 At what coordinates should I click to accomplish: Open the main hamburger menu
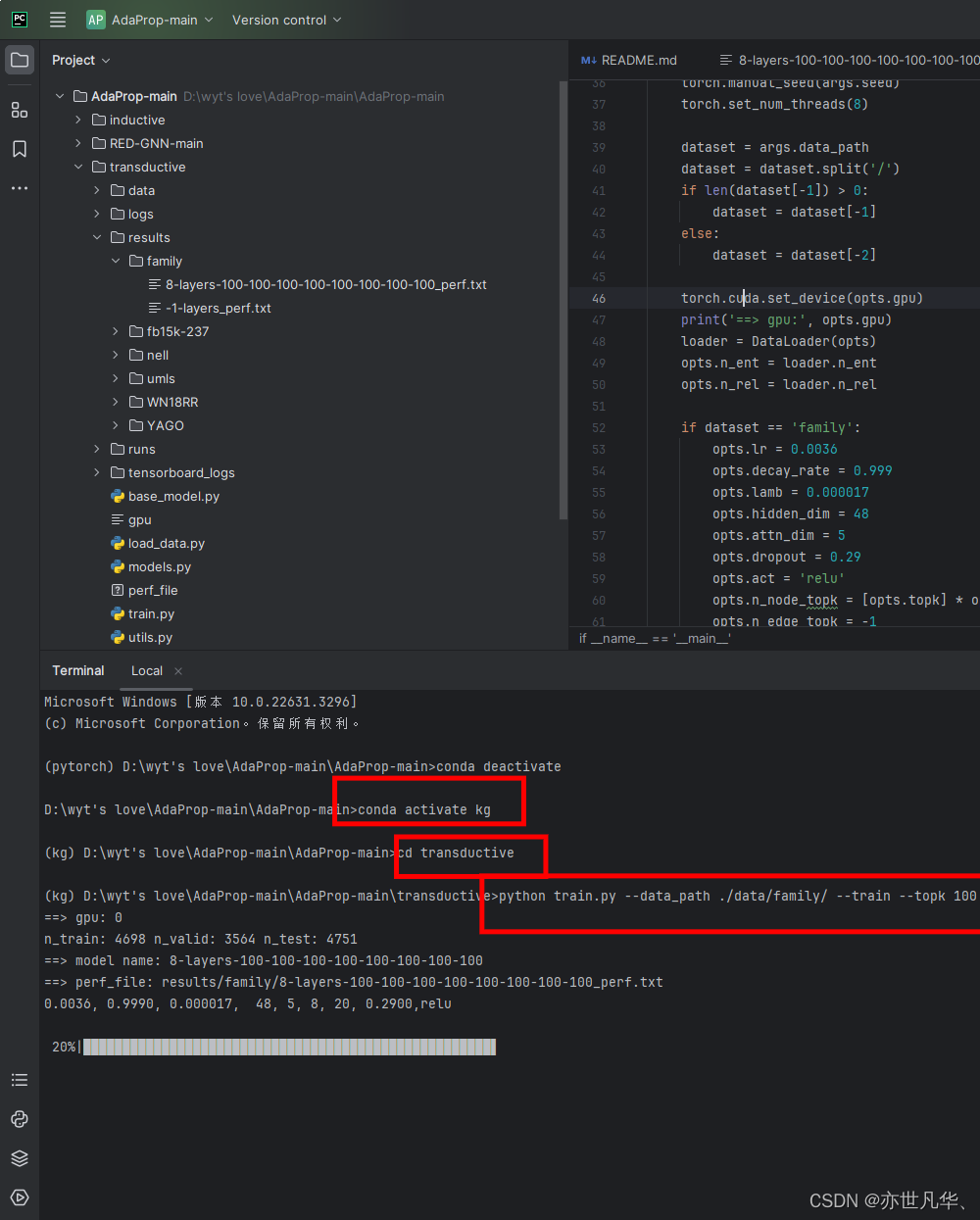click(58, 20)
